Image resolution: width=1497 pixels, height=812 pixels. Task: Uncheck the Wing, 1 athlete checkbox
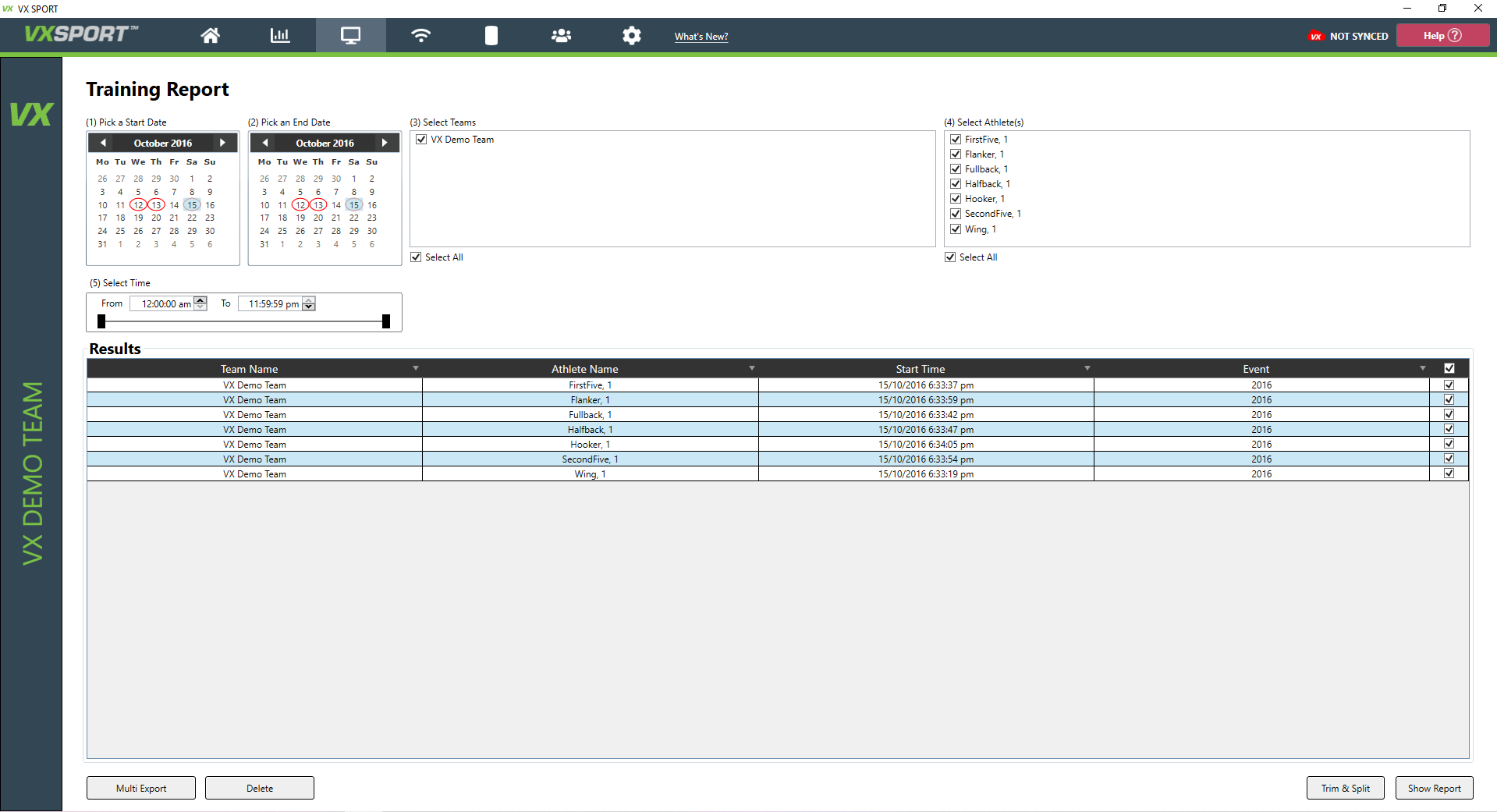tap(956, 229)
